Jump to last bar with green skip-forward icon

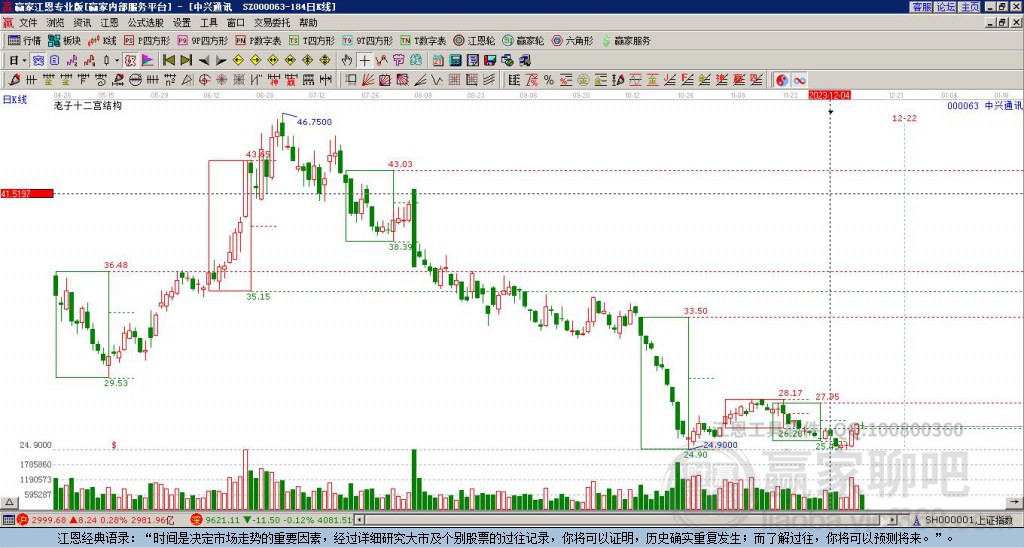(186, 60)
